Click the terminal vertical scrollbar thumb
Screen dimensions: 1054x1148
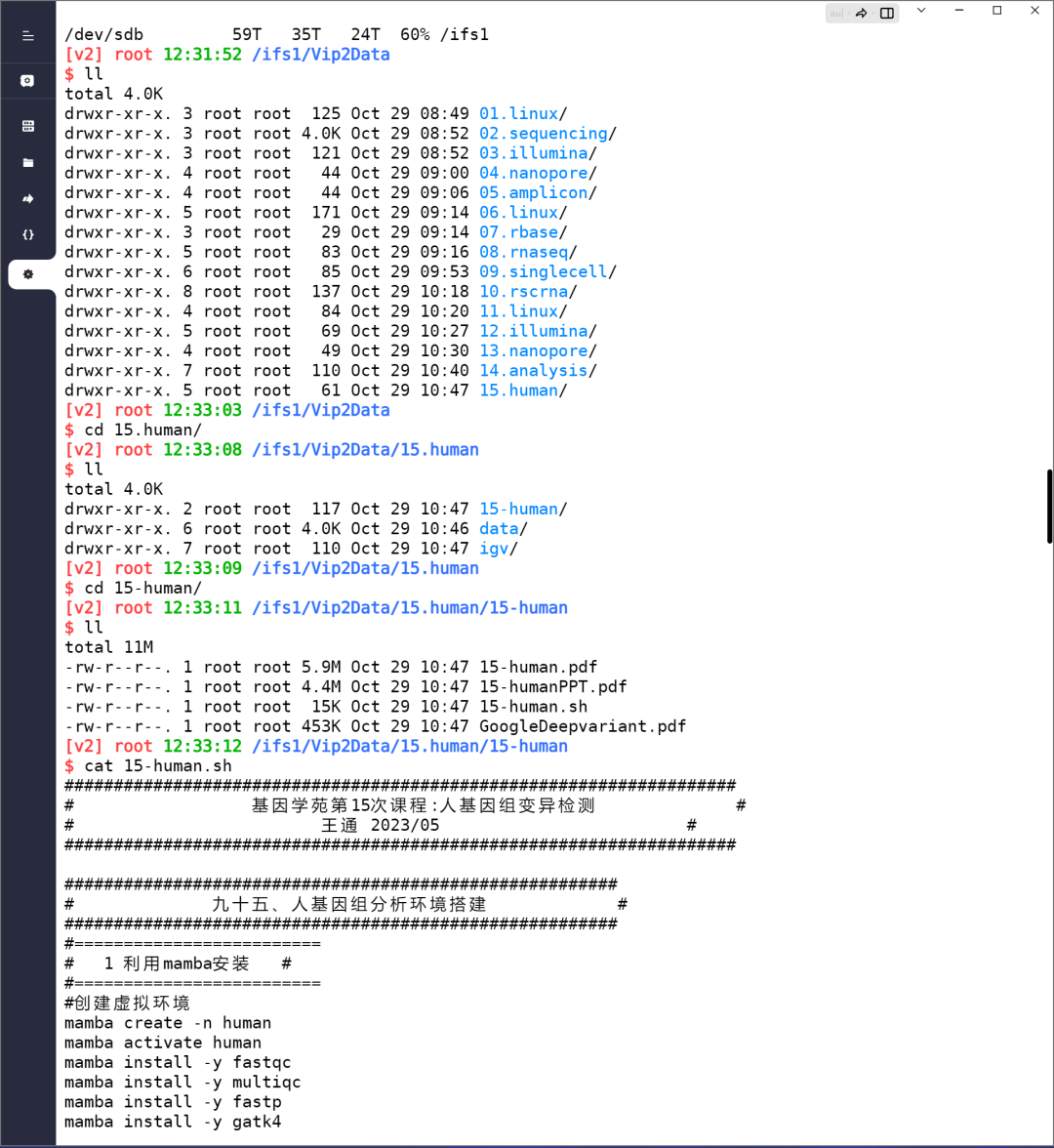(1049, 507)
